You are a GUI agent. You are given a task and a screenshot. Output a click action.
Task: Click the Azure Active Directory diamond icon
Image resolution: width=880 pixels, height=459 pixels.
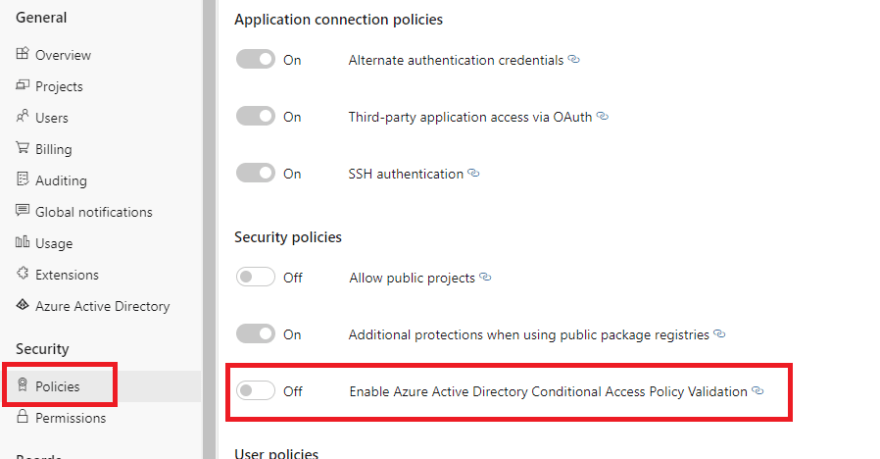[x=22, y=305]
